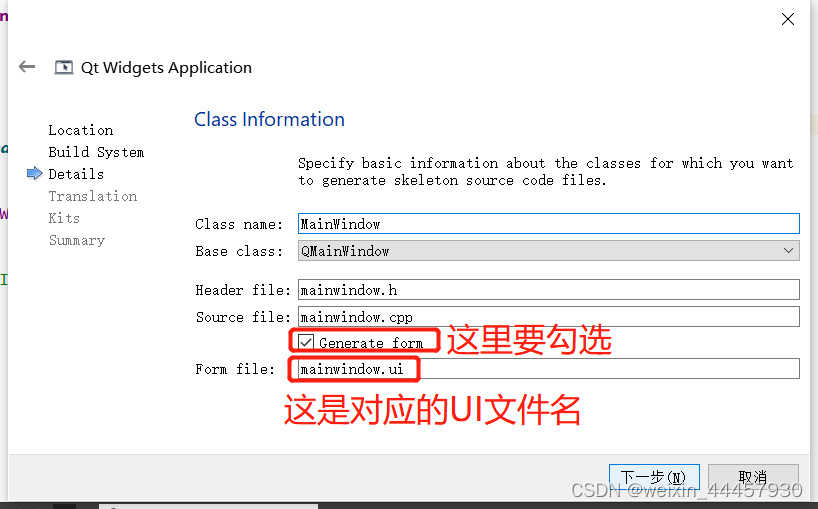This screenshot has width=818, height=509.
Task: Click the Qt Widgets Application title text
Action: pyautogui.click(x=166, y=68)
